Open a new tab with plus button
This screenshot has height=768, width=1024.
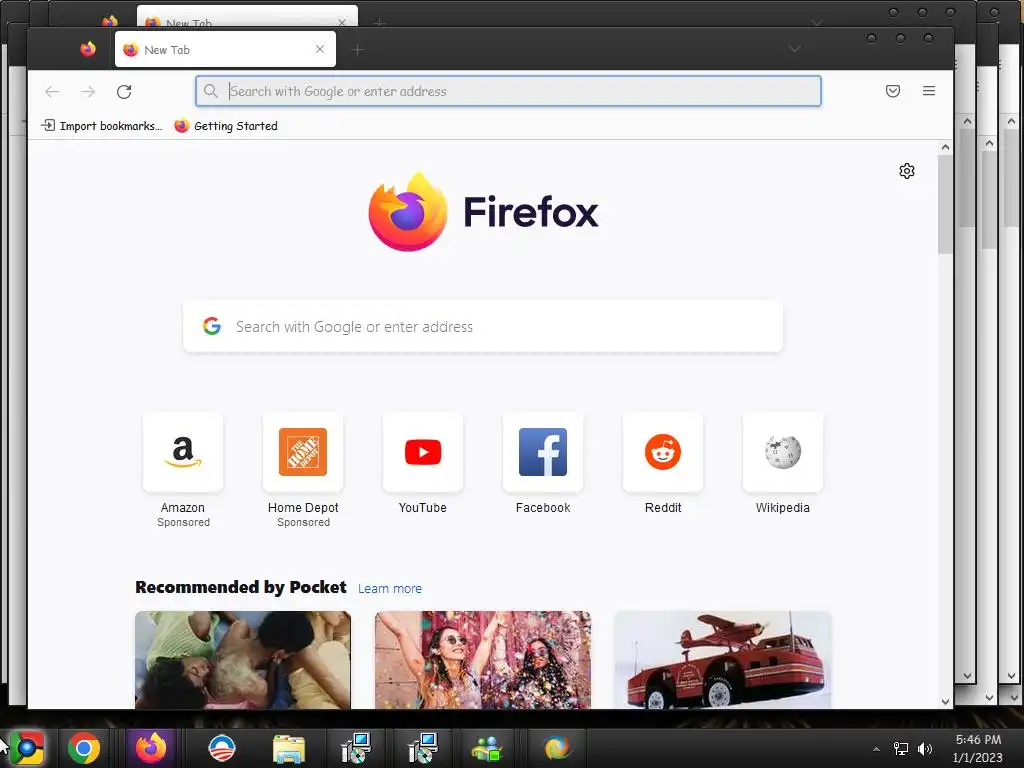357,50
